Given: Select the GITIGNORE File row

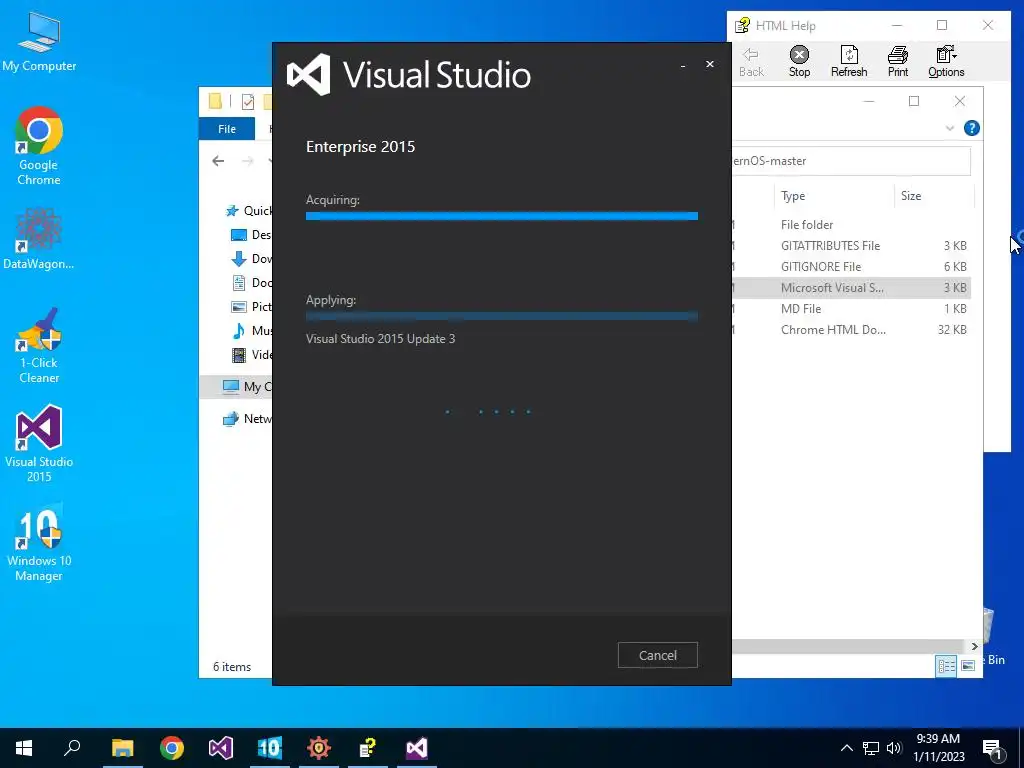Looking at the screenshot, I should (x=852, y=266).
